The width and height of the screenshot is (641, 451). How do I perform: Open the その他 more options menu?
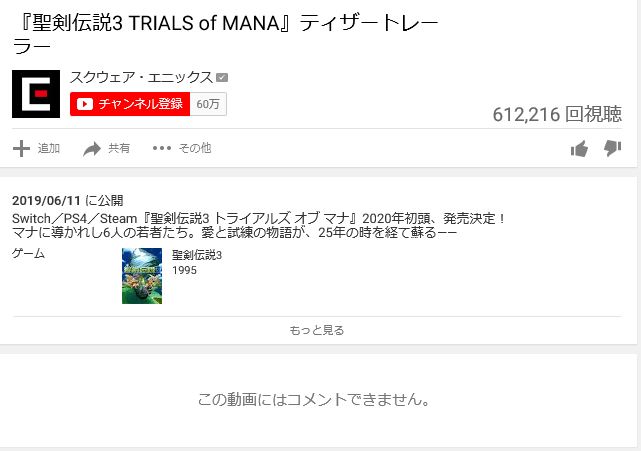182,148
